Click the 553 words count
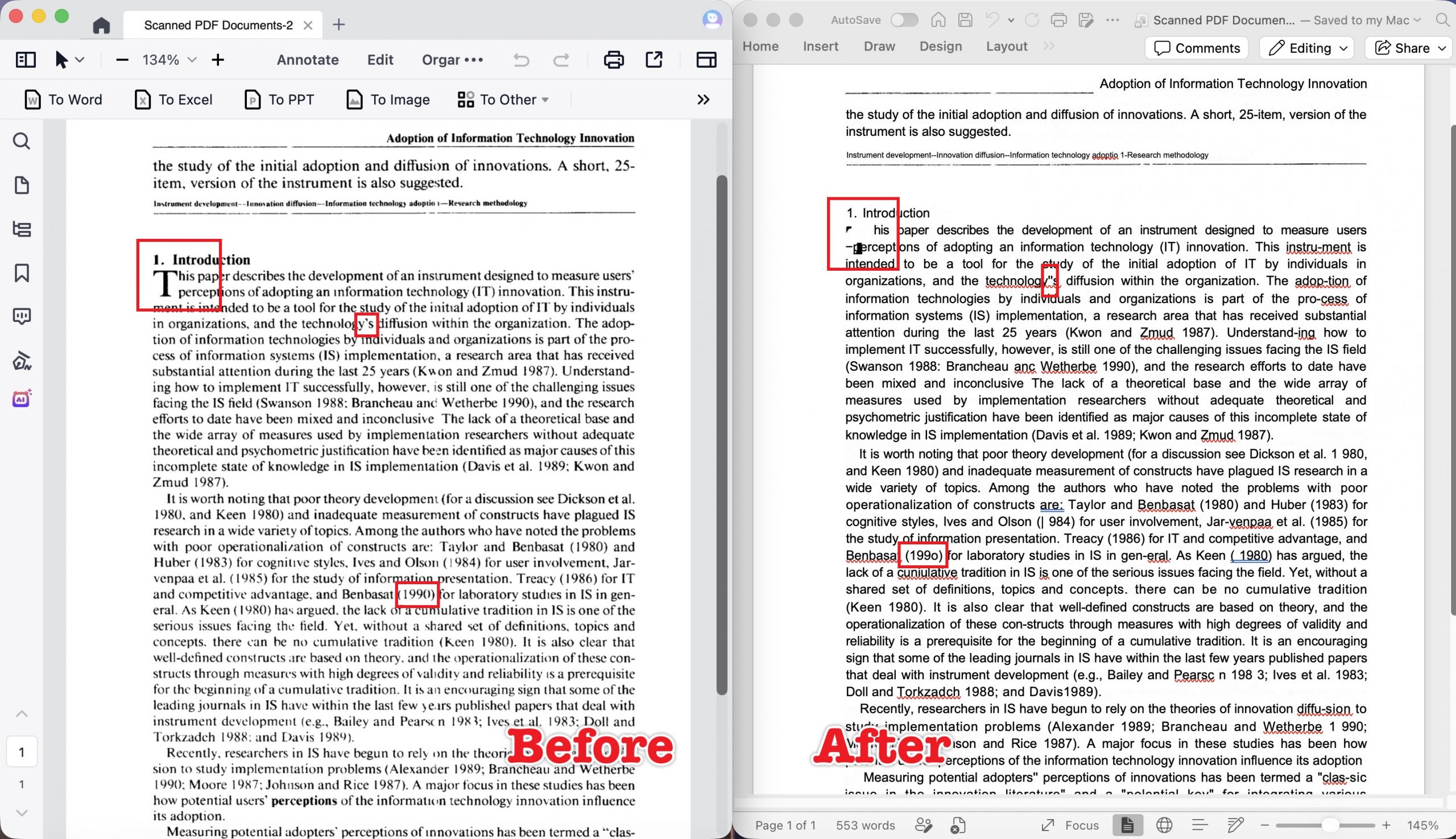Image resolution: width=1456 pixels, height=839 pixels. tap(866, 825)
